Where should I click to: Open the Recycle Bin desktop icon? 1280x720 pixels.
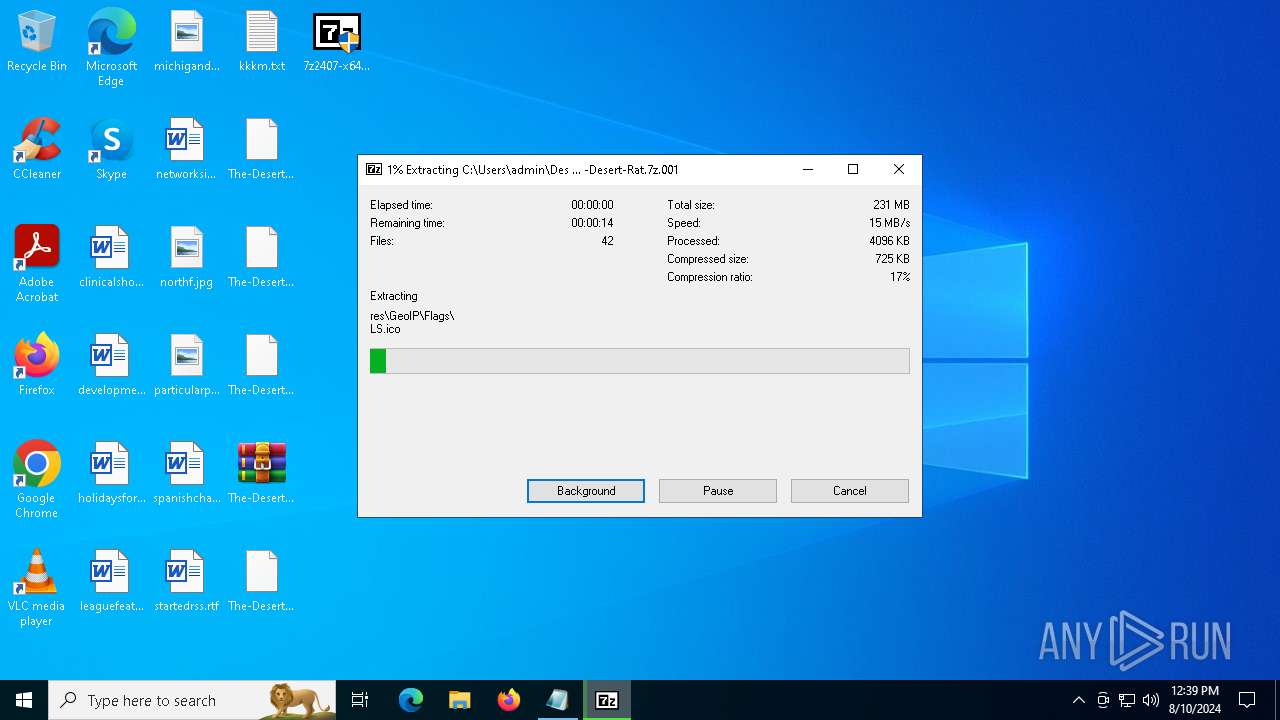point(37,42)
